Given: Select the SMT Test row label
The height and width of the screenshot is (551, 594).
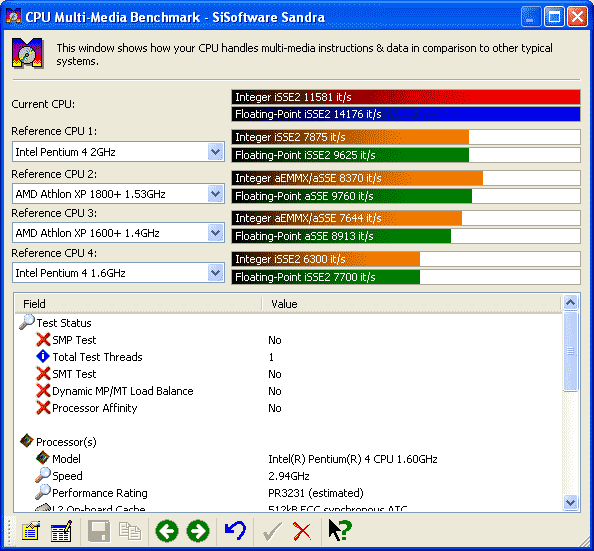Looking at the screenshot, I should pos(74,374).
